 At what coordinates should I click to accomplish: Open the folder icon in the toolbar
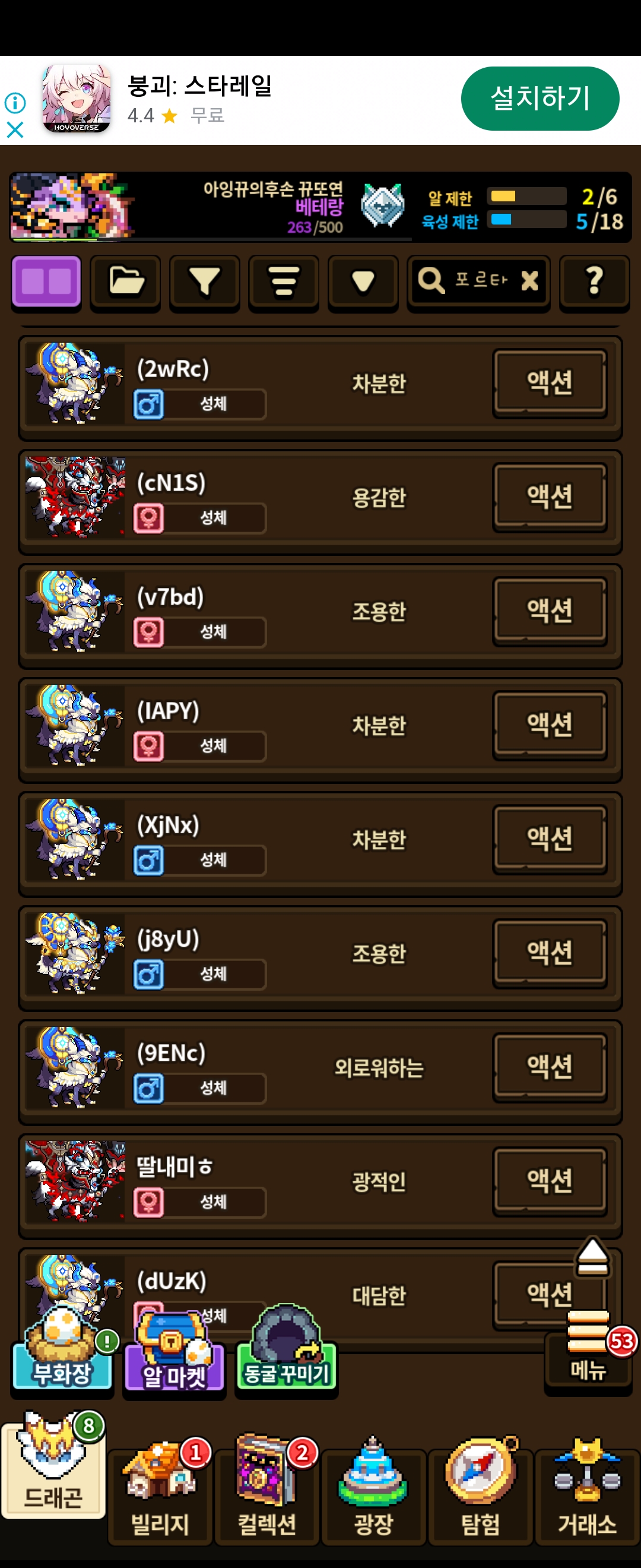pos(126,283)
